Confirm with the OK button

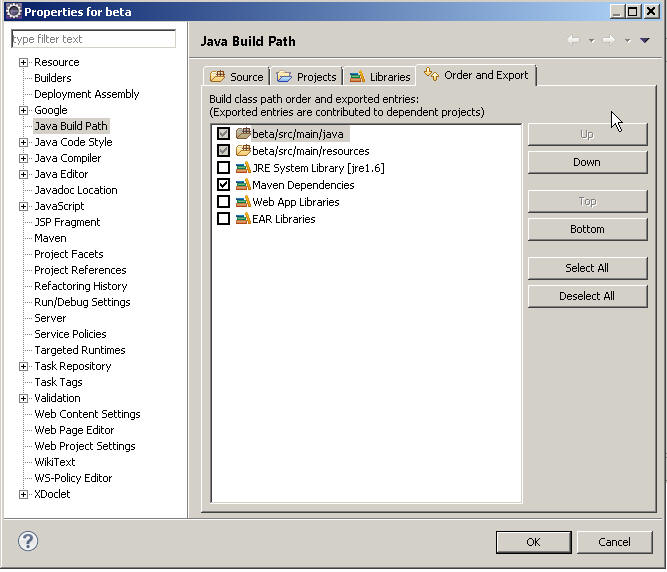point(533,542)
